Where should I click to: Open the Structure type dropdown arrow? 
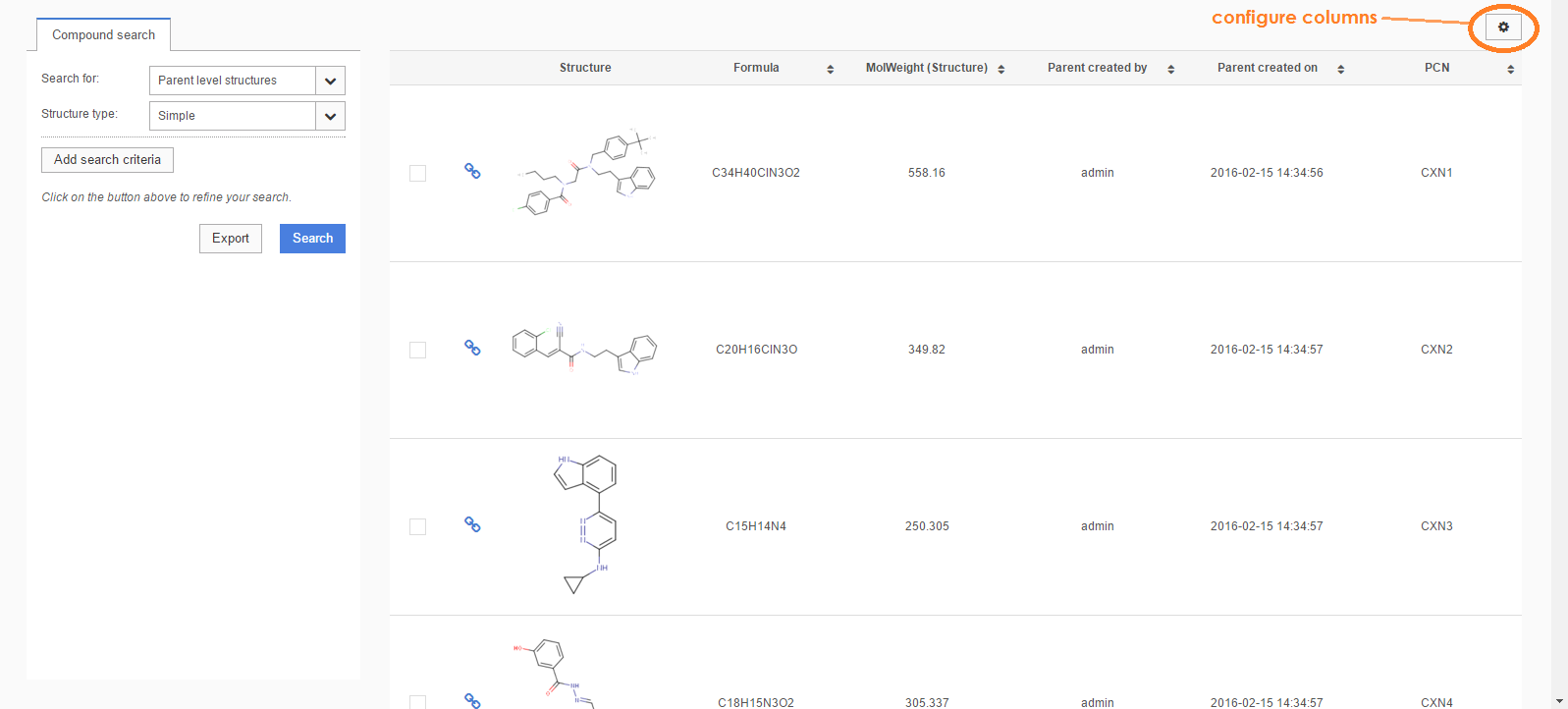coord(330,116)
